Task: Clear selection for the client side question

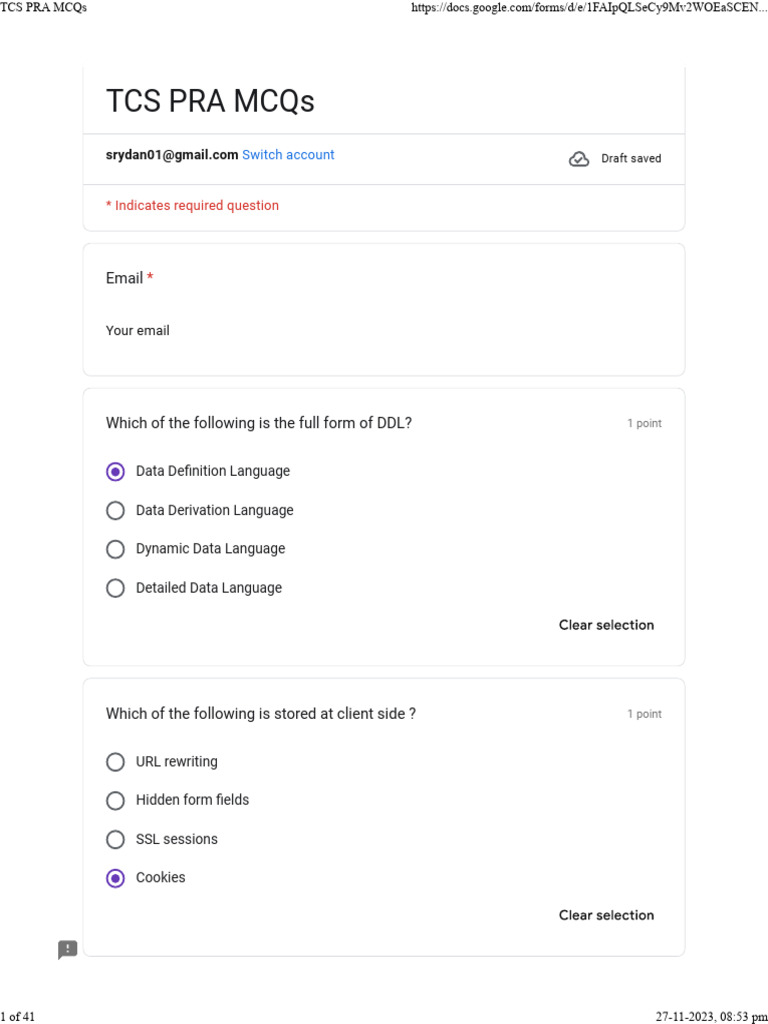Action: (x=606, y=915)
